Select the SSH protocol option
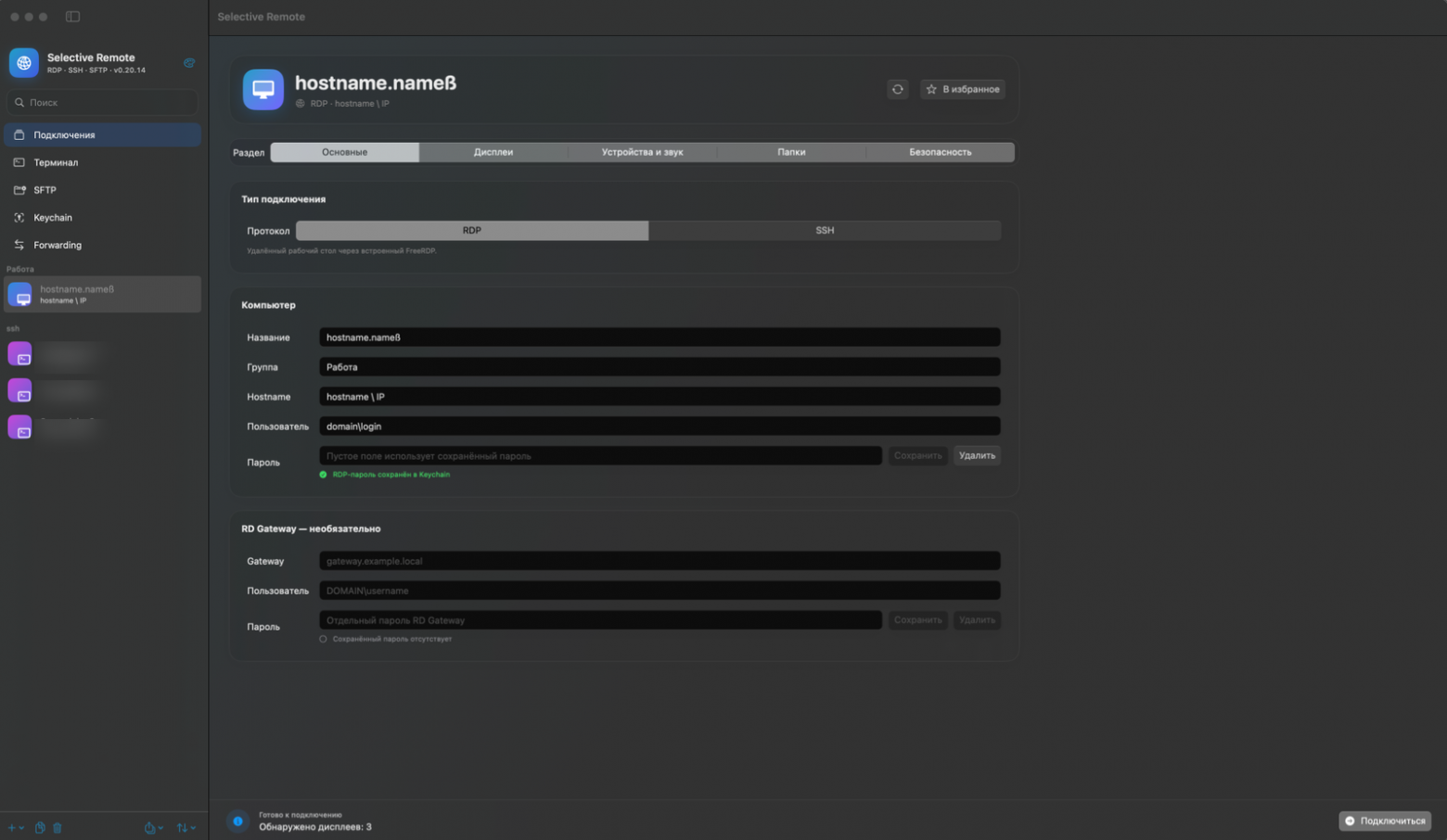The image size is (1447, 840). (825, 230)
